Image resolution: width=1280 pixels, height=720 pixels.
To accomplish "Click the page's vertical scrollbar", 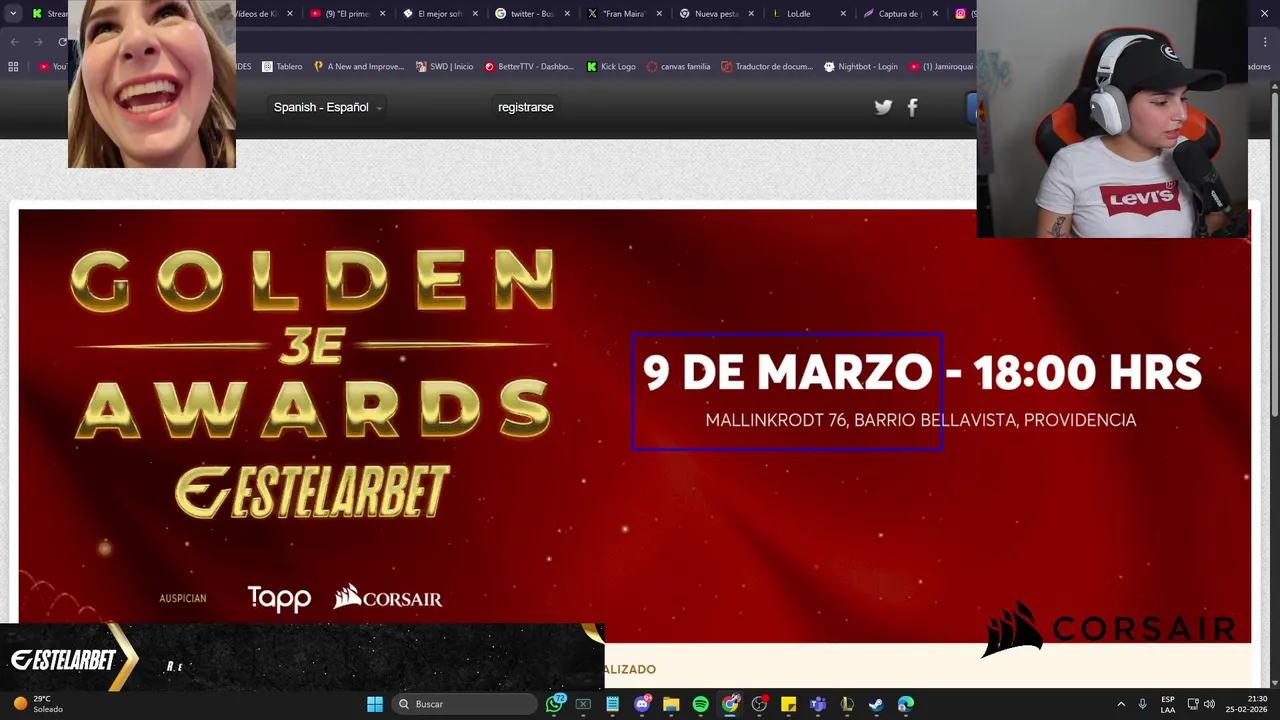I will (1274, 255).
